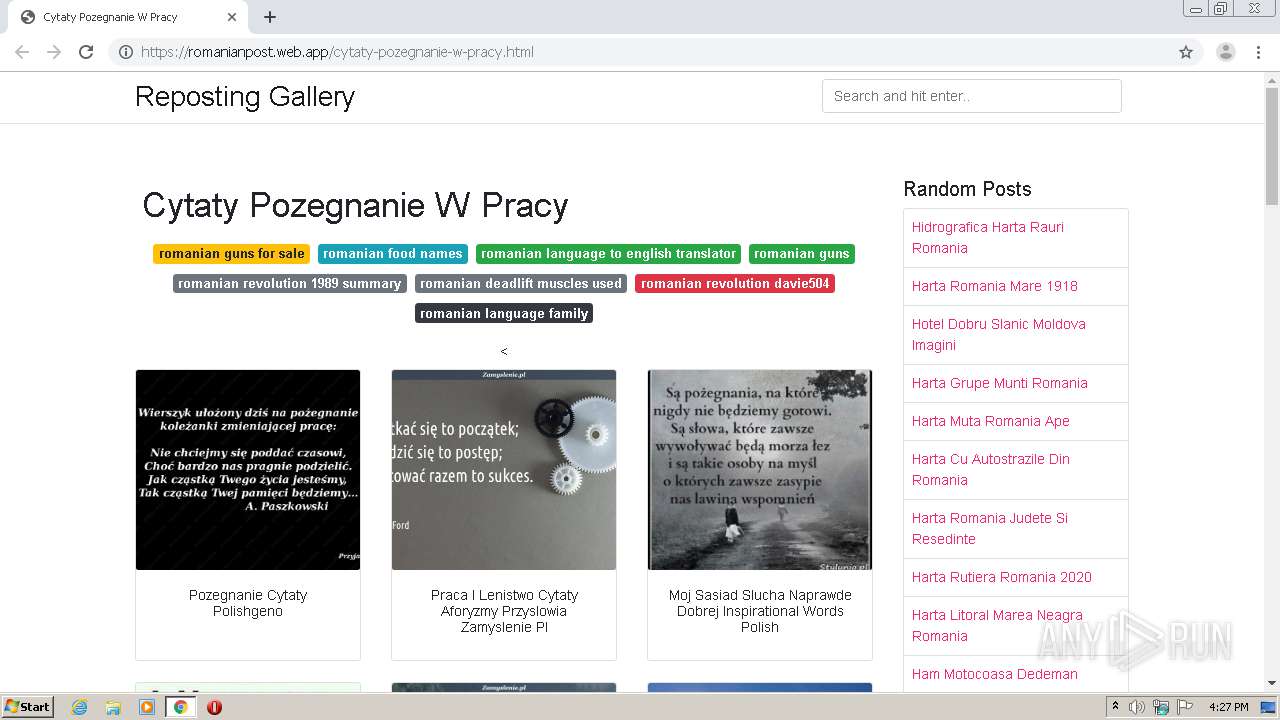Image resolution: width=1280 pixels, height=720 pixels.
Task: Bookmark this page with the star icon
Action: 1186,52
